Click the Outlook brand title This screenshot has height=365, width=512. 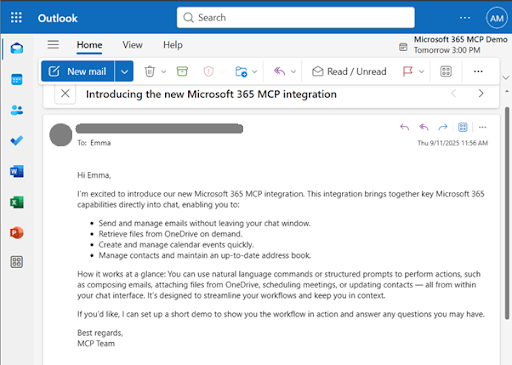[x=57, y=18]
